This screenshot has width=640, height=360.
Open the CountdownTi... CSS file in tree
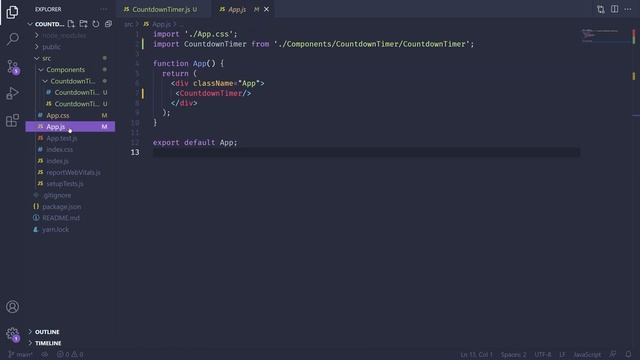click(77, 93)
